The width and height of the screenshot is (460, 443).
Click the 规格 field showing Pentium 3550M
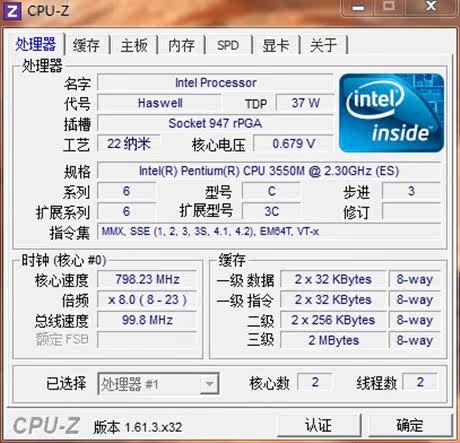point(269,171)
